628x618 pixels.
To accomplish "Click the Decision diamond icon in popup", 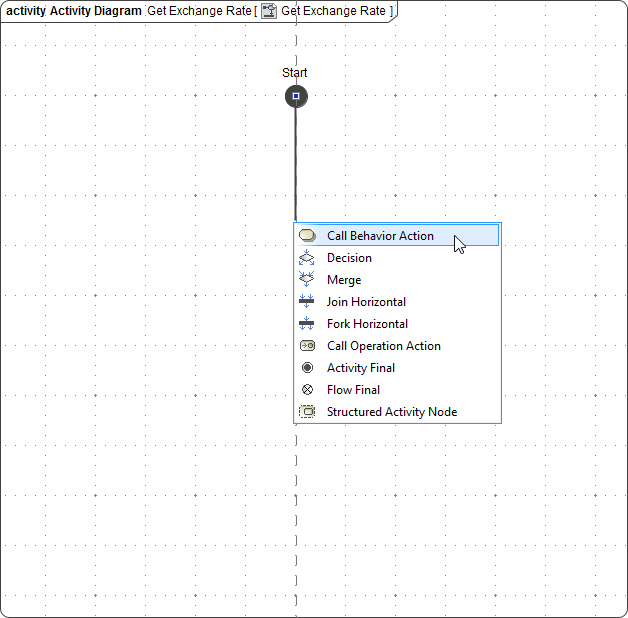I will pos(307,258).
